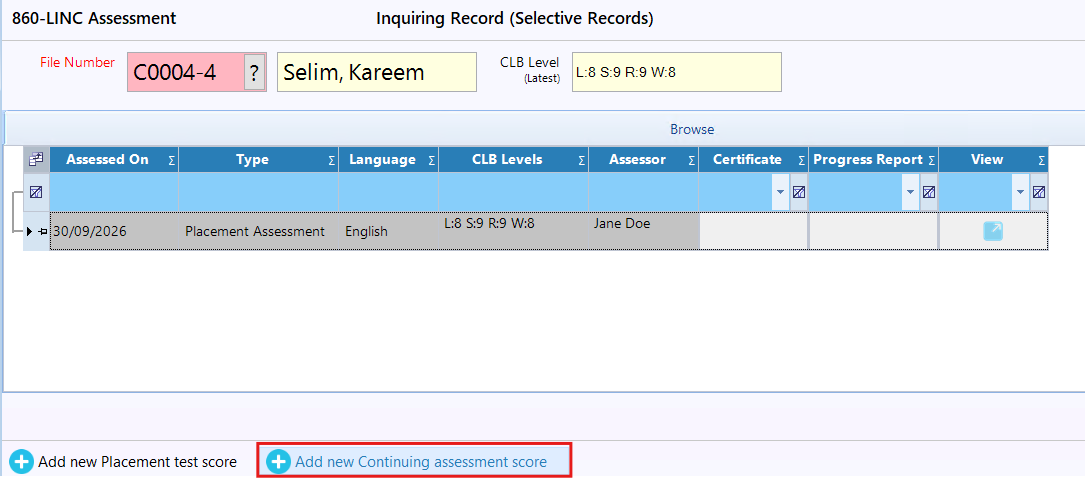The height and width of the screenshot is (478, 1085).
Task: Click the plus icon beside Add new Placement test score
Action: coord(22,461)
